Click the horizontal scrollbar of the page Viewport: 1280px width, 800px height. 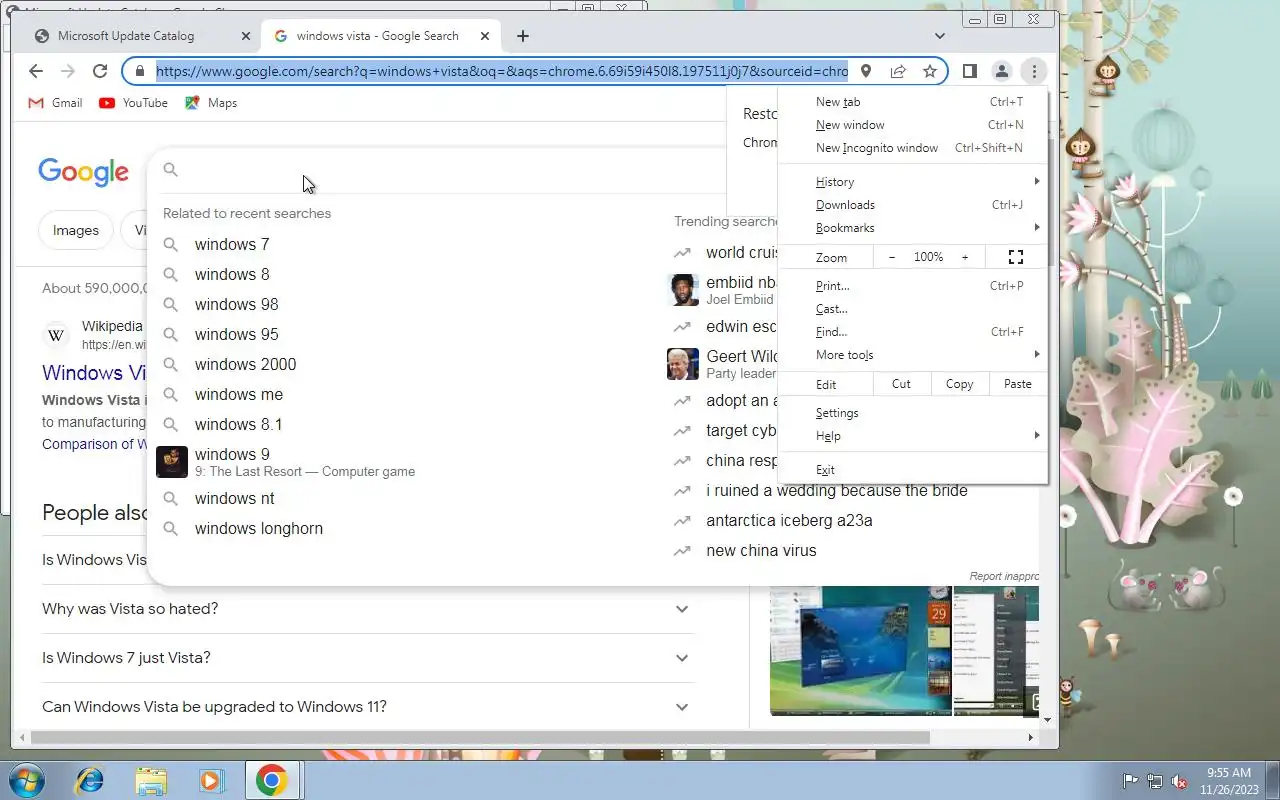pyautogui.click(x=481, y=738)
